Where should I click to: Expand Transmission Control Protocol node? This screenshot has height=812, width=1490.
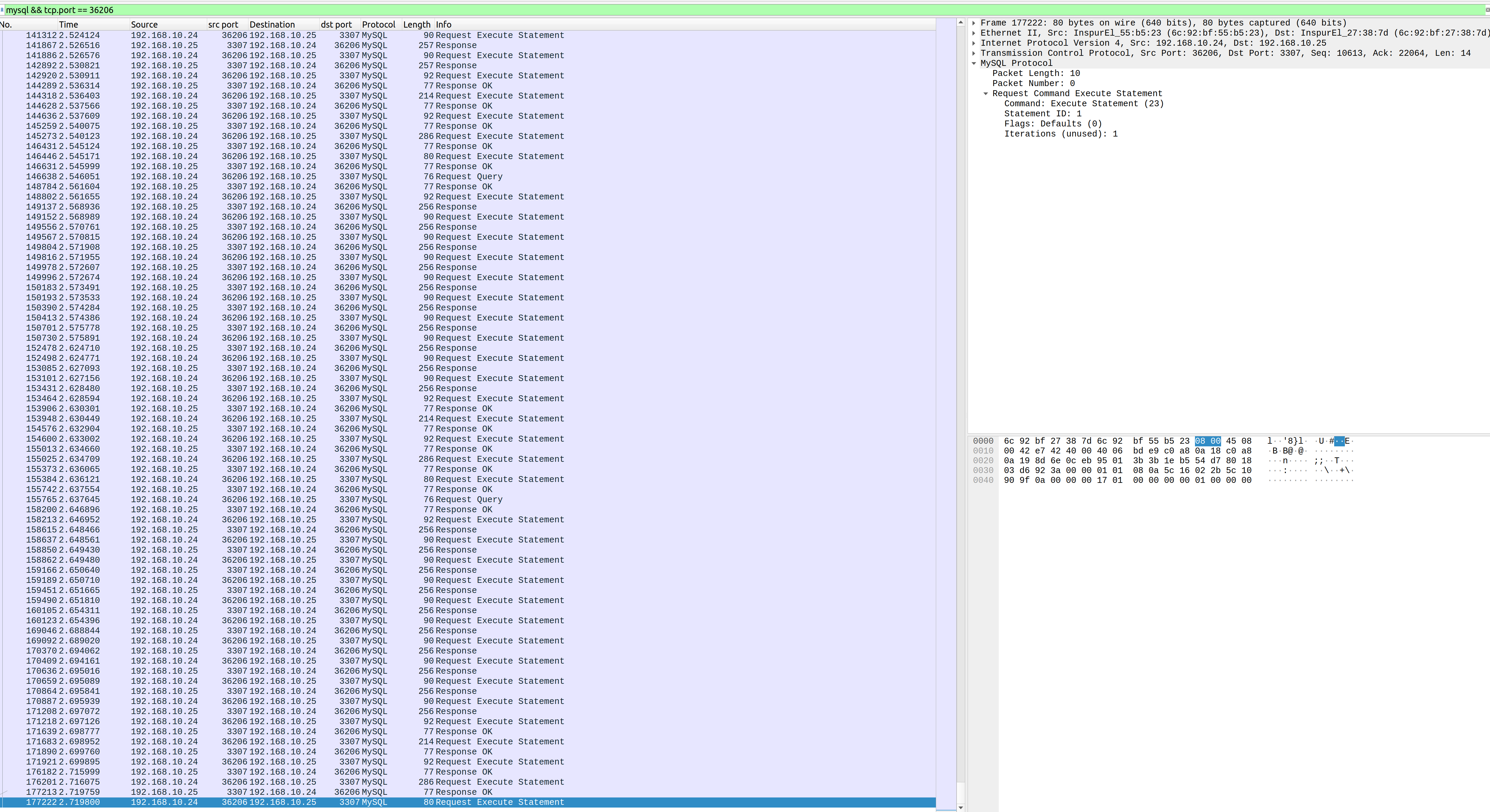(x=974, y=53)
